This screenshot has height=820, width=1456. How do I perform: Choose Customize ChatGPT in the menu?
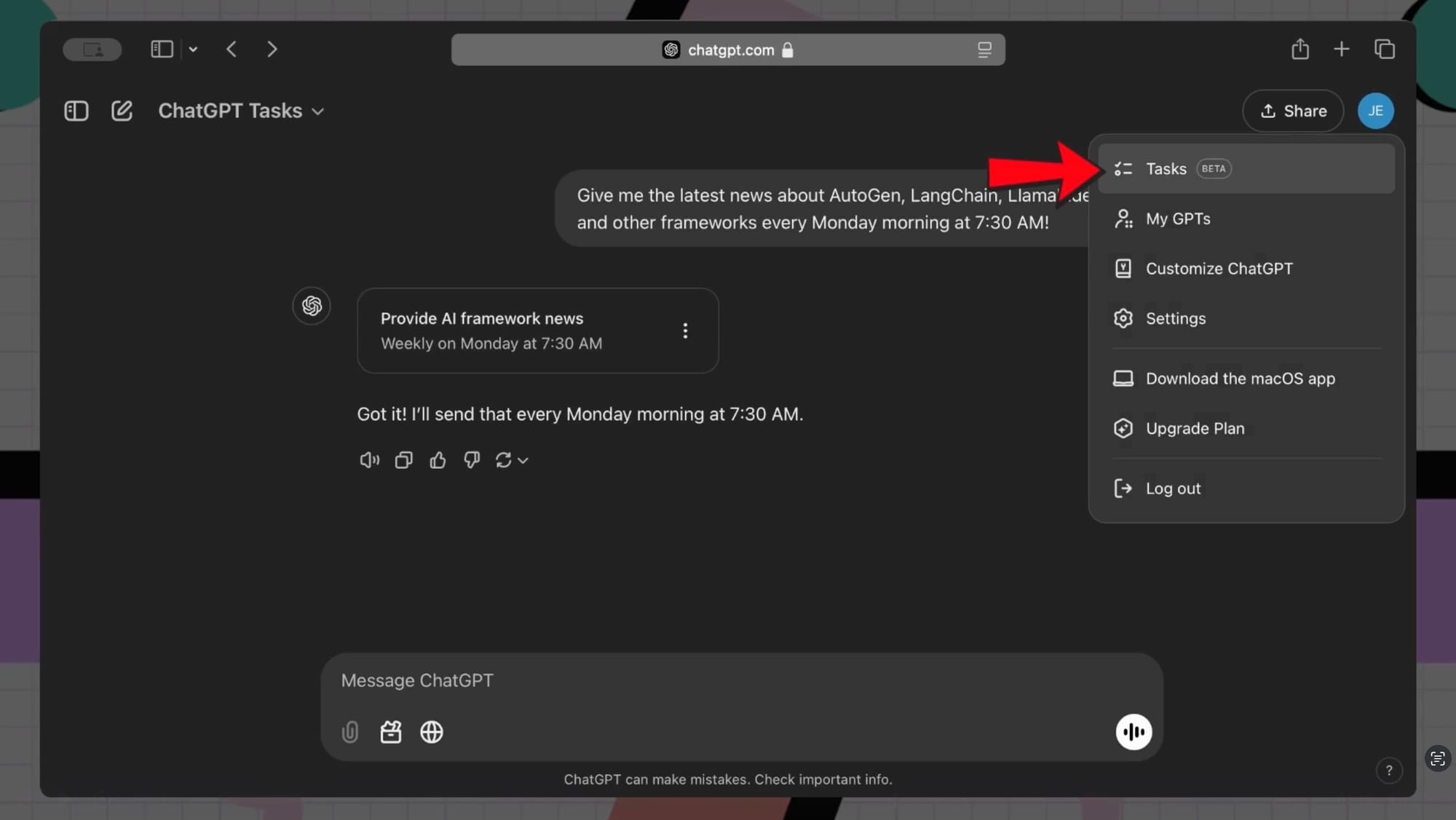[x=1246, y=269]
